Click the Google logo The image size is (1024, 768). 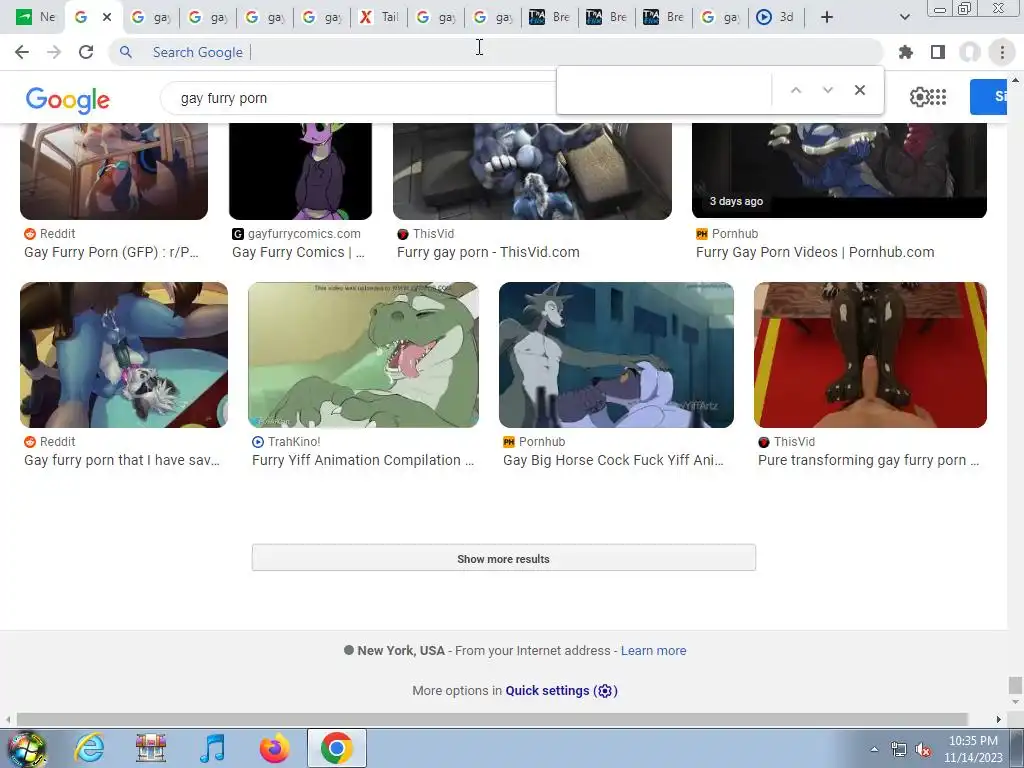[68, 100]
